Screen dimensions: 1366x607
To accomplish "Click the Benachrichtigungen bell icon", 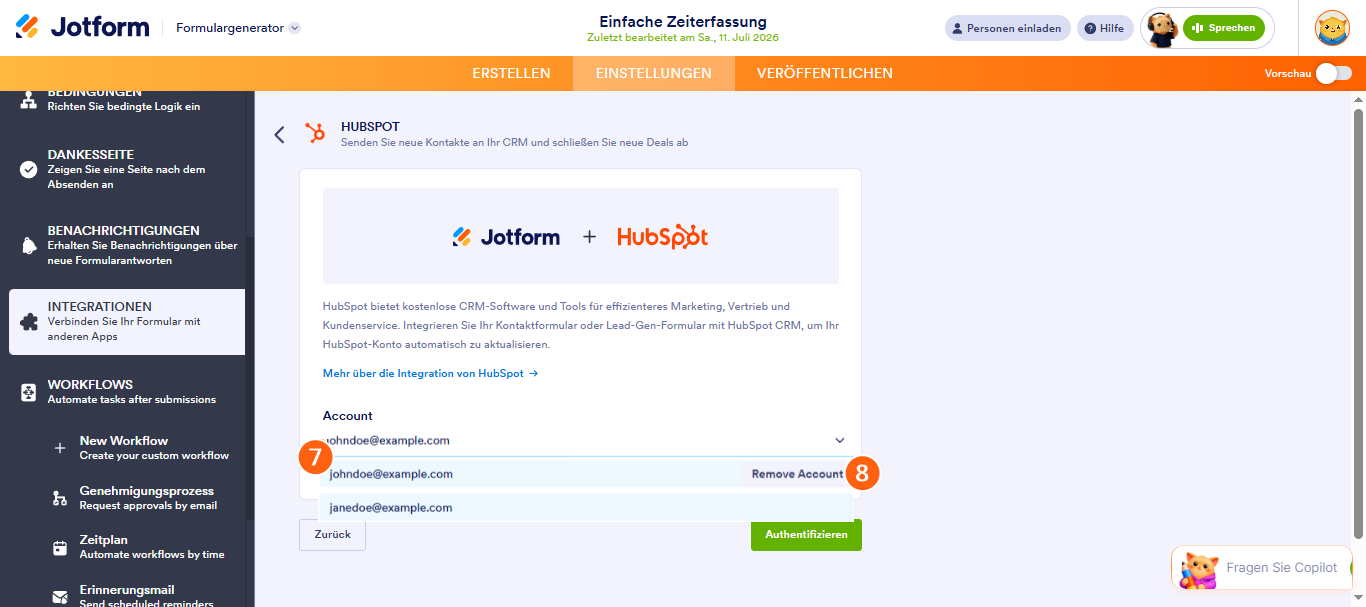I will [x=29, y=246].
